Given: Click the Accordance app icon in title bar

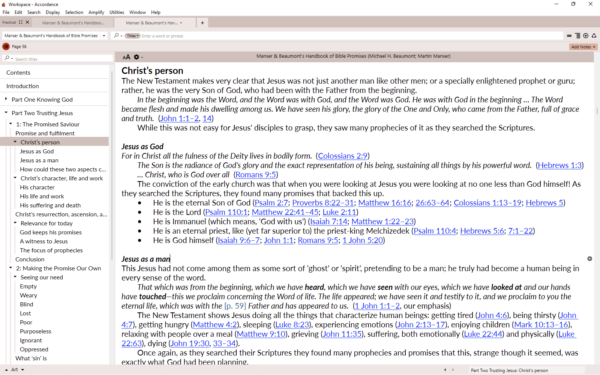Looking at the screenshot, I should coord(4,4).
